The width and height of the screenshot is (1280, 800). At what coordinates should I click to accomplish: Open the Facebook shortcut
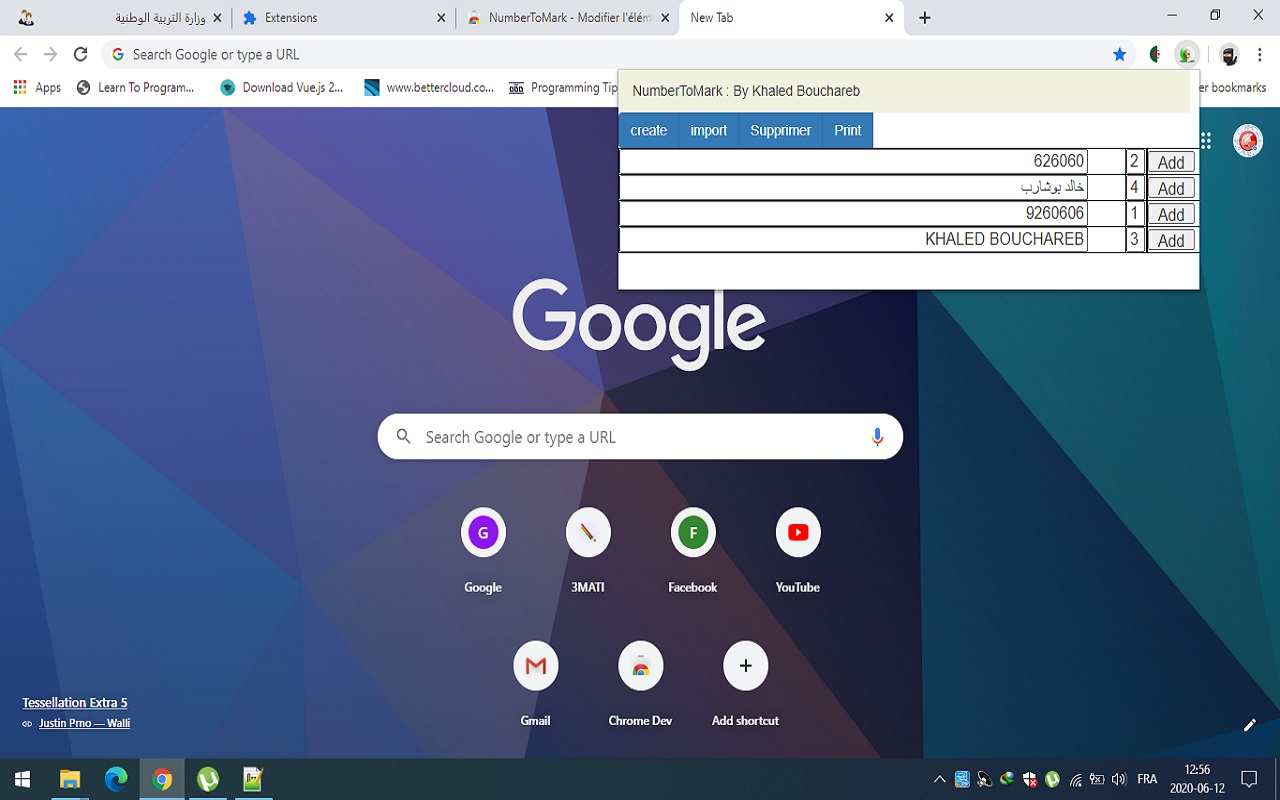point(692,532)
